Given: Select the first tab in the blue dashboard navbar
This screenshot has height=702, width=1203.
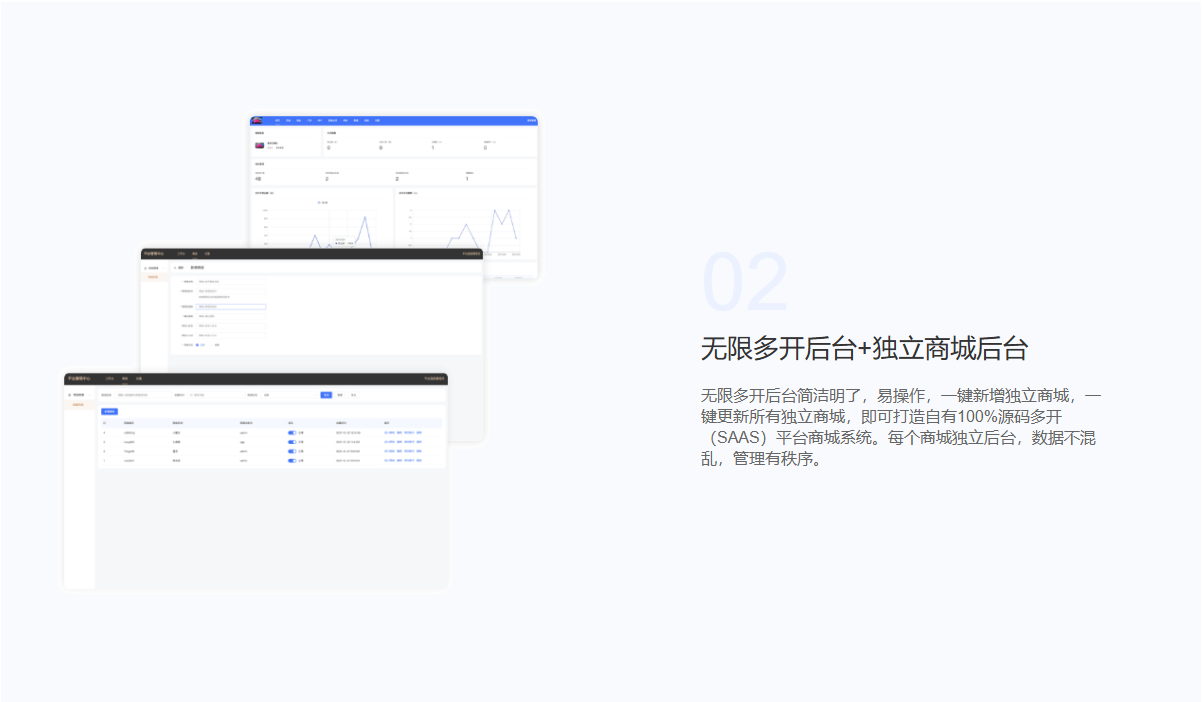Looking at the screenshot, I should (x=277, y=121).
